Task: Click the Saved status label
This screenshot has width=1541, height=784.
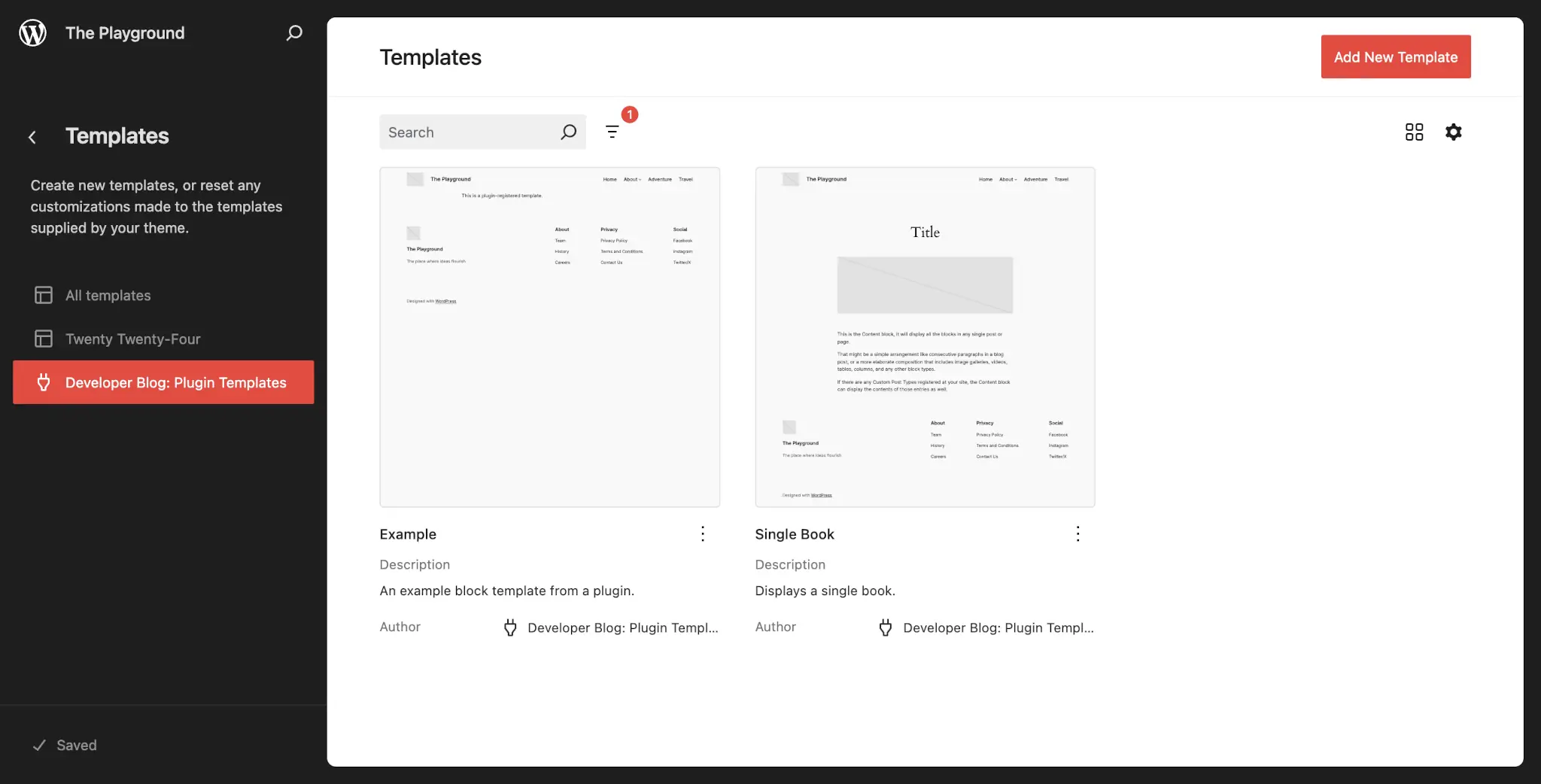Action: (77, 745)
